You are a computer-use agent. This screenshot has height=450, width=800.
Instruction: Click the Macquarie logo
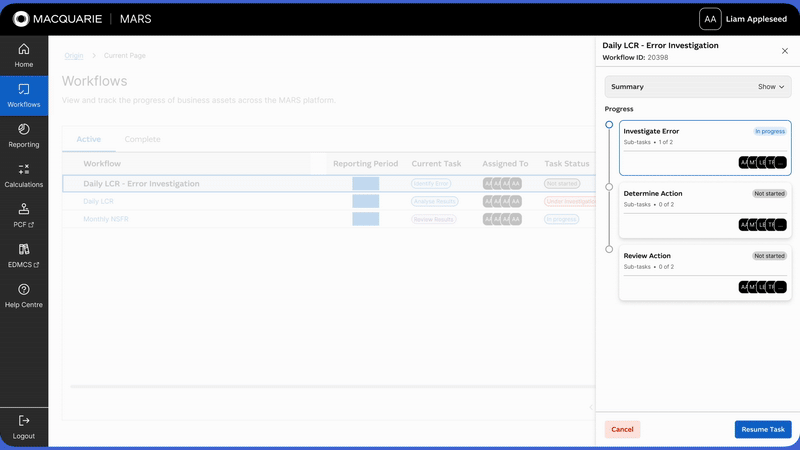click(57, 19)
